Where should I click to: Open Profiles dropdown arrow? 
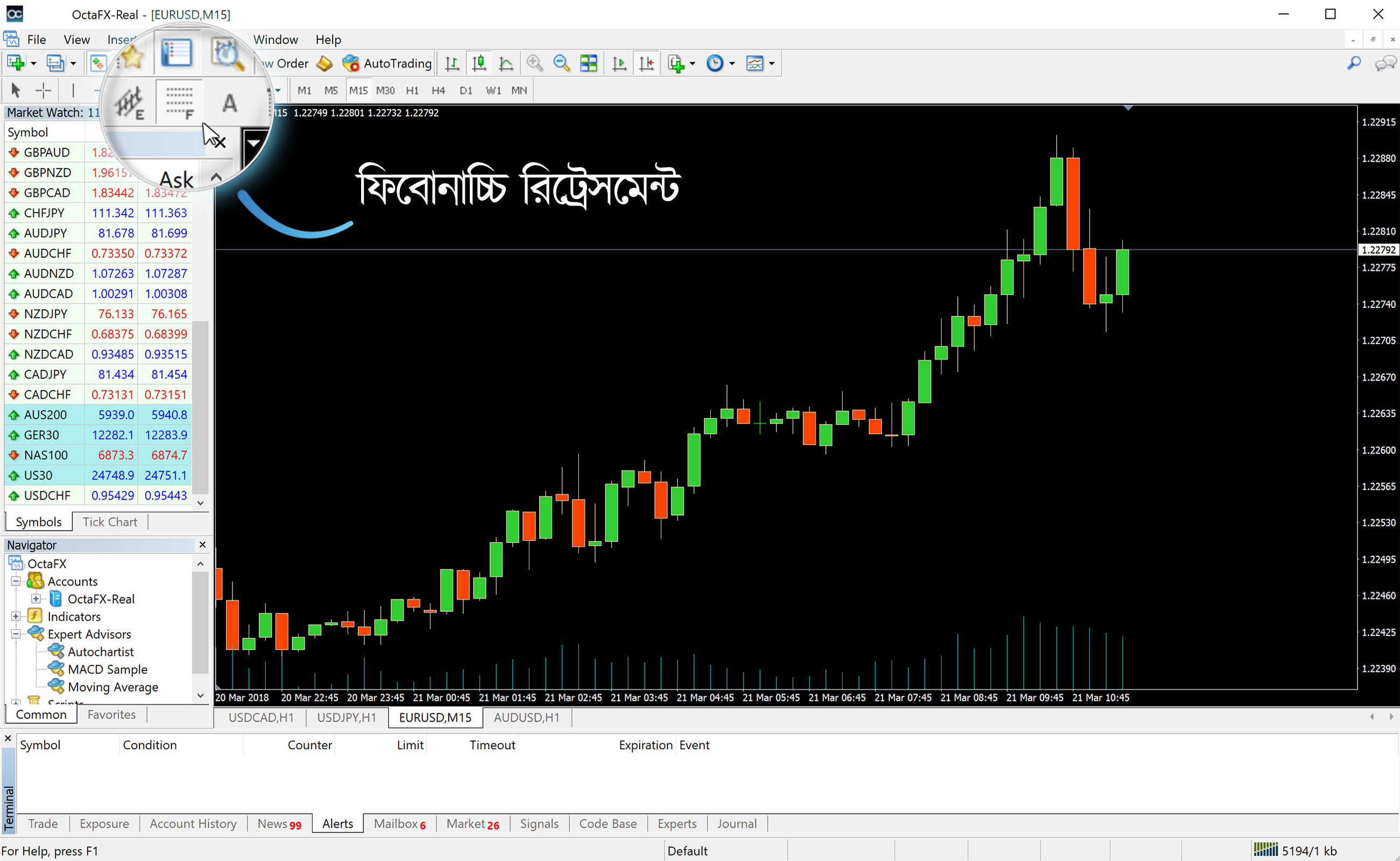[73, 63]
